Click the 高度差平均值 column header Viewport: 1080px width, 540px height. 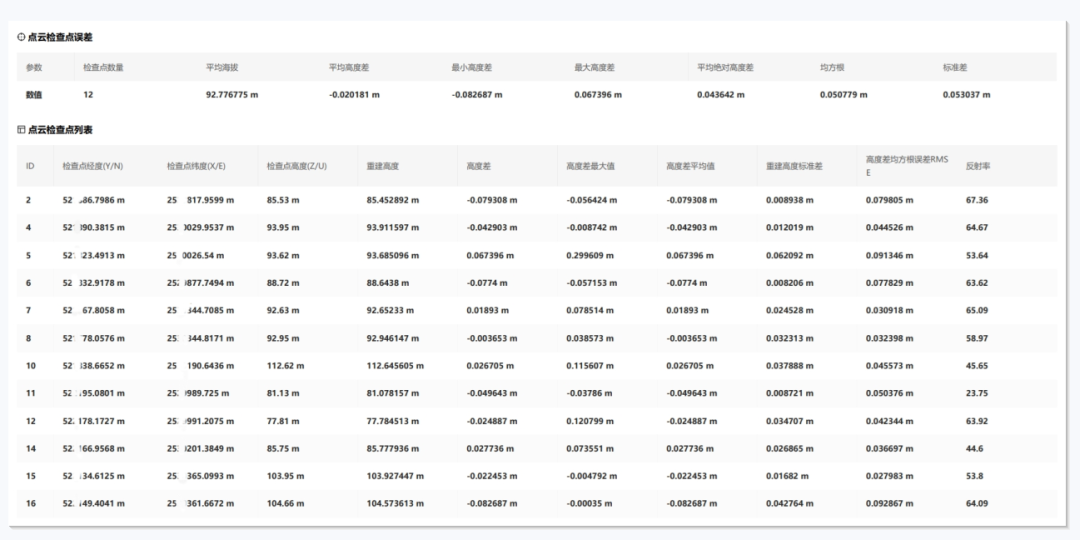(x=691, y=166)
